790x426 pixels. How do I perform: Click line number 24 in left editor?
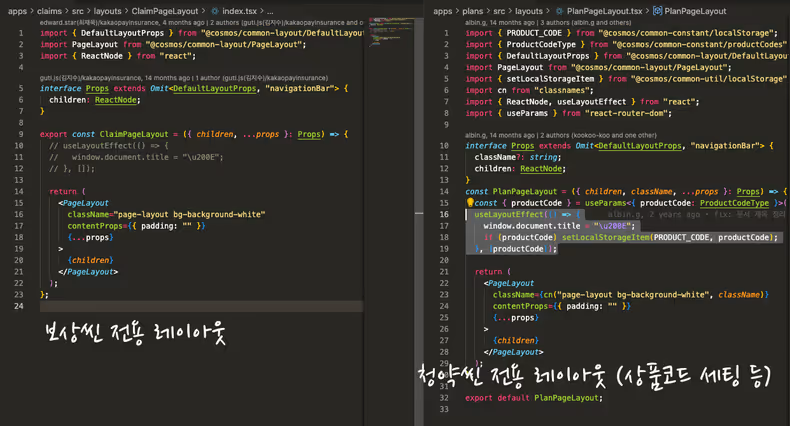pos(20,306)
